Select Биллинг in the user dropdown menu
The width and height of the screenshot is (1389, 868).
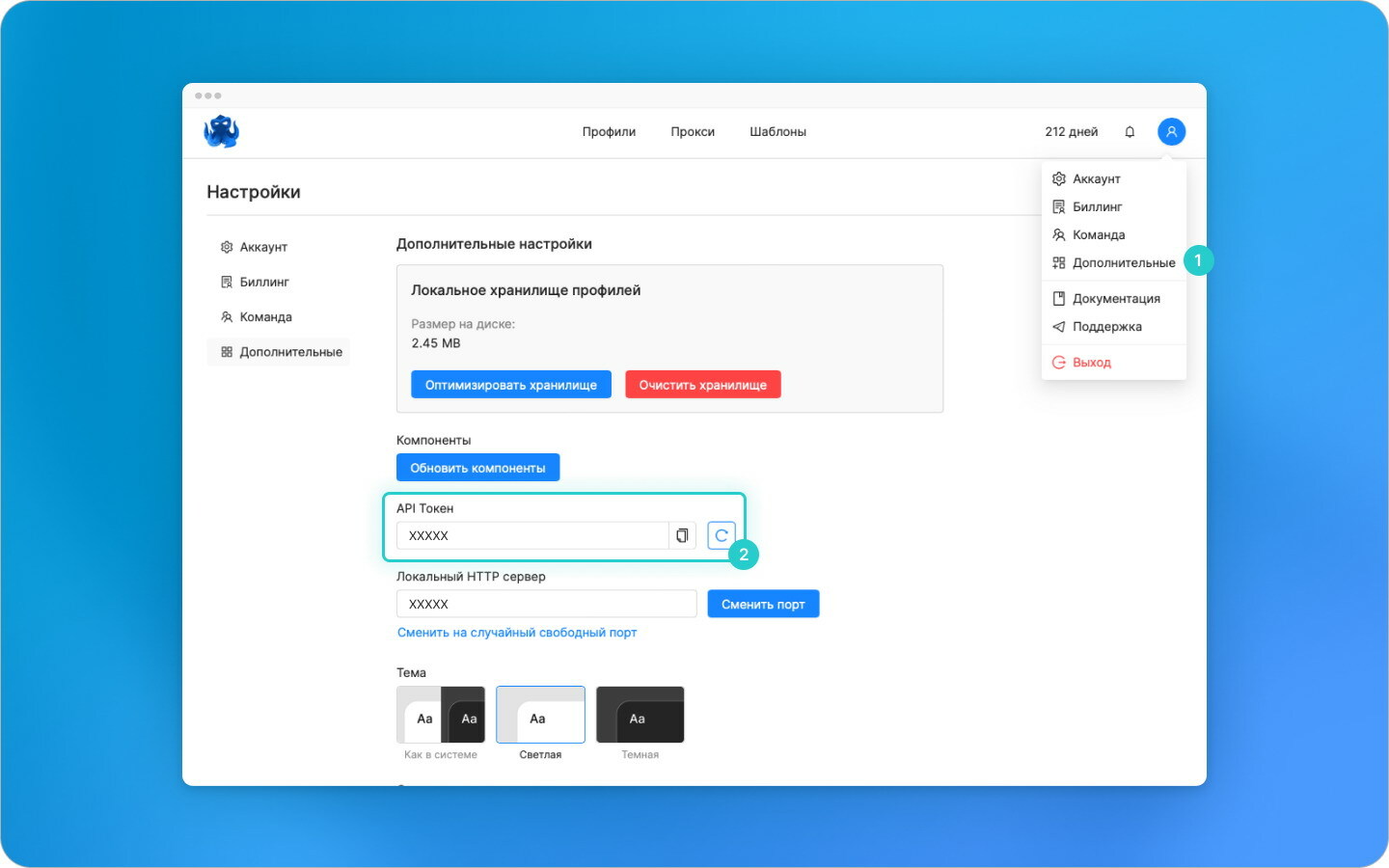(x=1114, y=206)
